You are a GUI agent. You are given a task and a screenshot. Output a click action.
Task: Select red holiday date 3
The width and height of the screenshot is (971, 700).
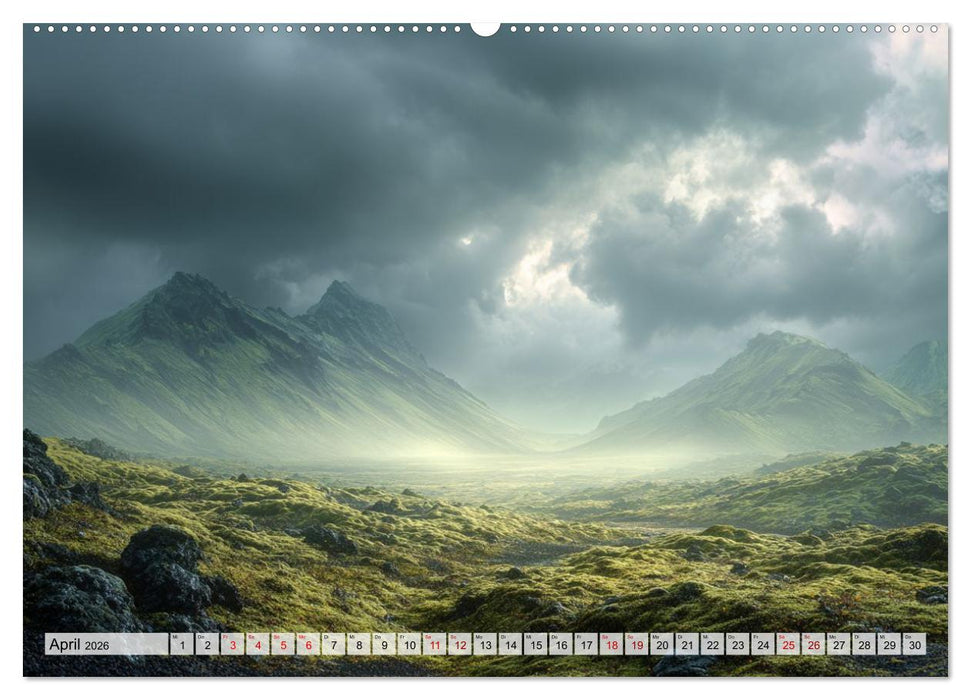(232, 645)
